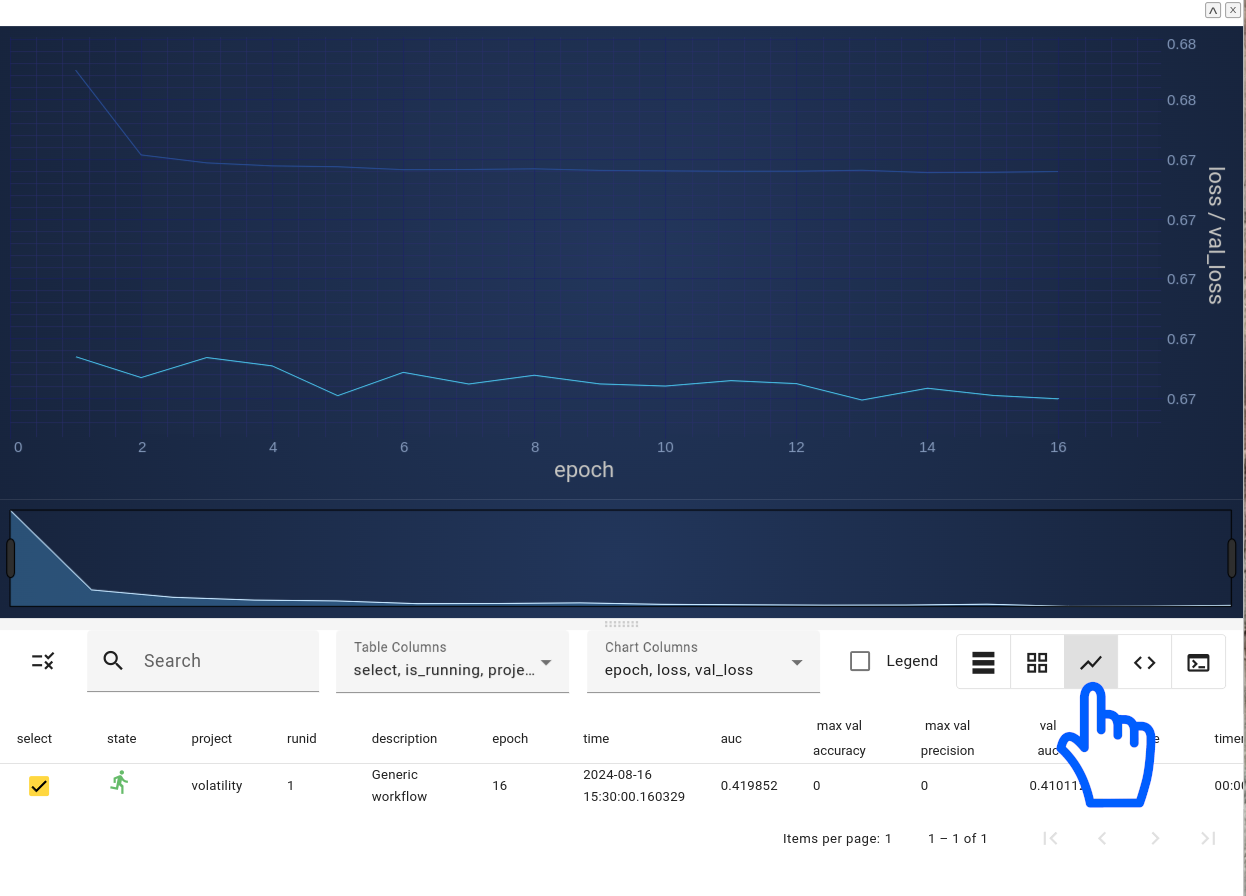Click the collapse panel caret icon
1246x896 pixels.
(x=1212, y=10)
